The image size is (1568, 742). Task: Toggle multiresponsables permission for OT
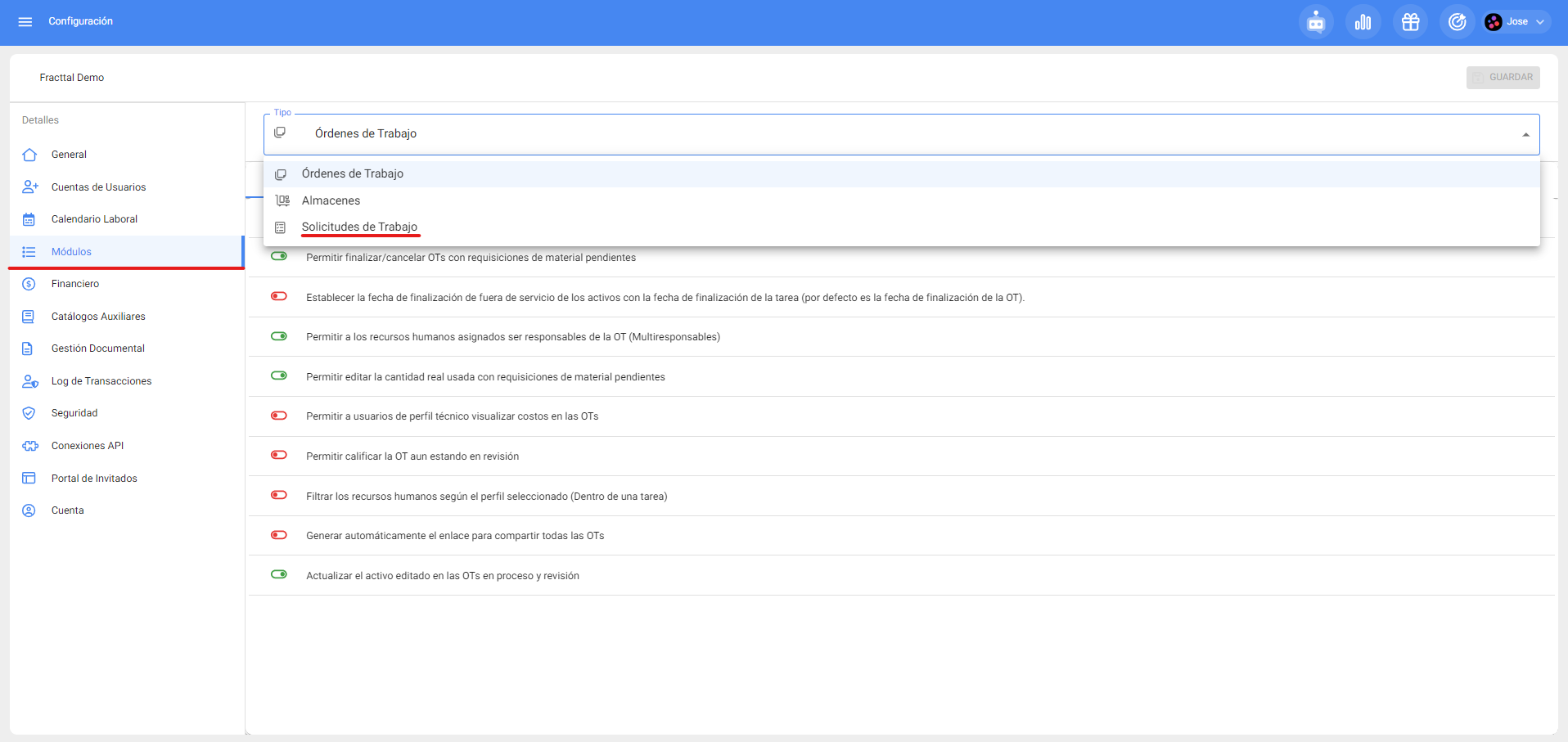point(279,336)
